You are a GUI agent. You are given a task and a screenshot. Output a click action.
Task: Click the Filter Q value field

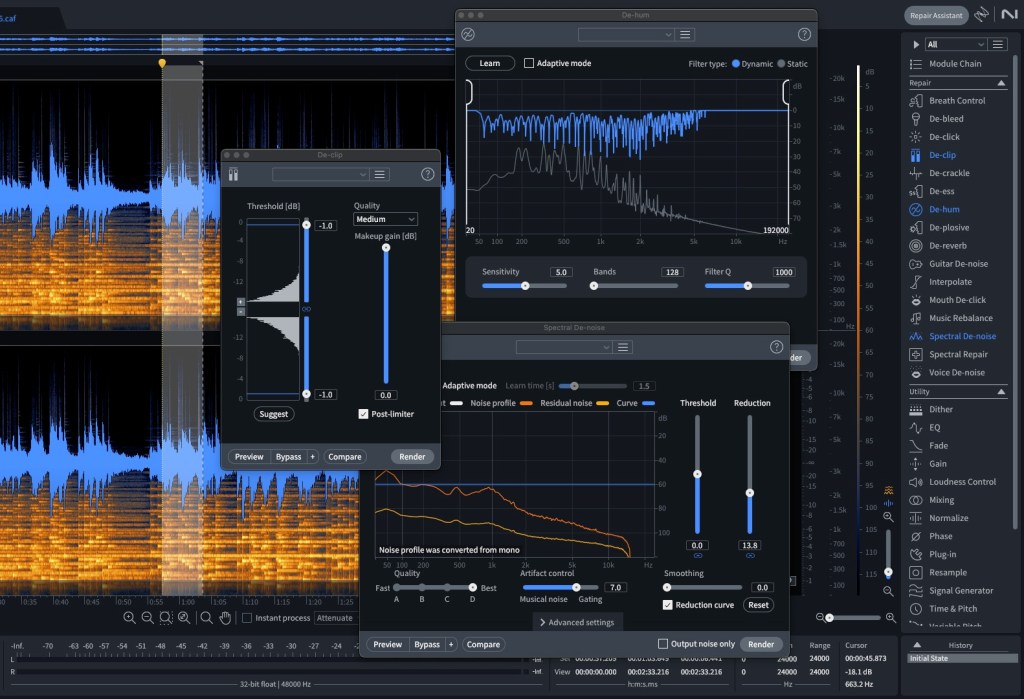tap(783, 272)
